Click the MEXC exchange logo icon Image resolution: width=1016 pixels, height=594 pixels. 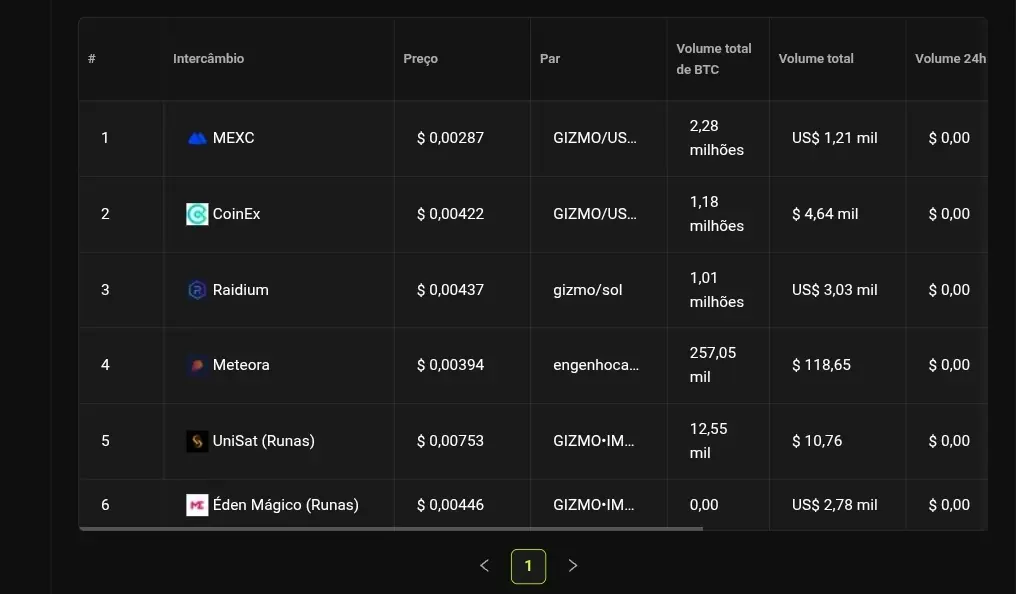(197, 138)
